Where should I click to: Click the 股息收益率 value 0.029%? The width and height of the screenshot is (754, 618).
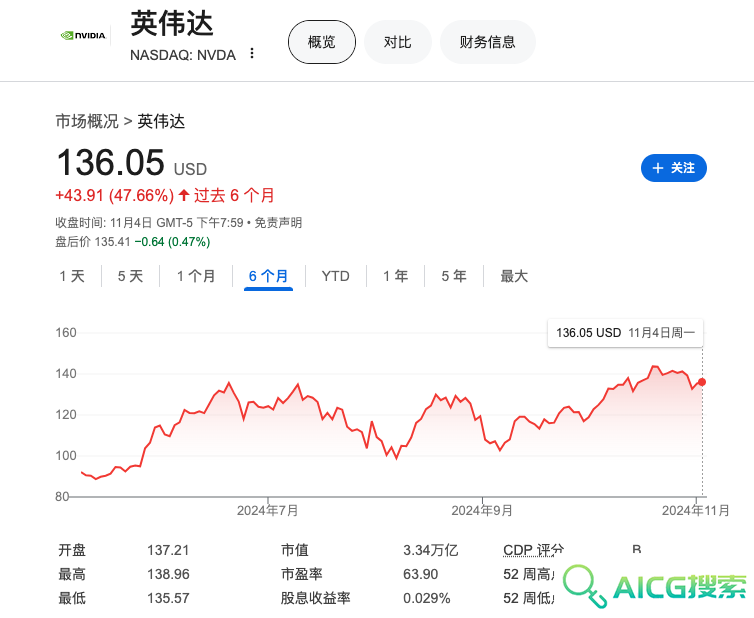pyautogui.click(x=427, y=598)
